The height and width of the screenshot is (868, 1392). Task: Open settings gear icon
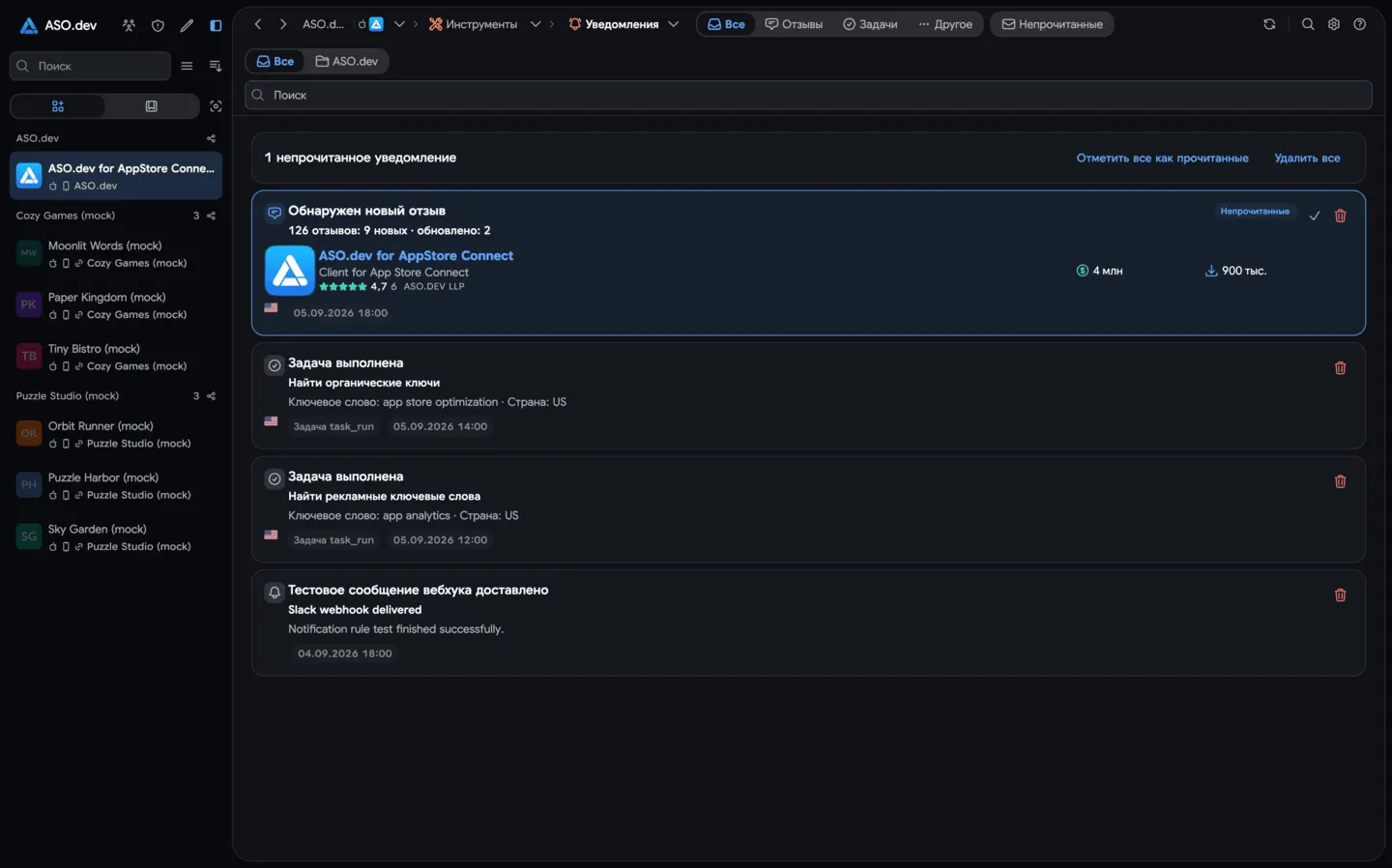(x=1334, y=24)
